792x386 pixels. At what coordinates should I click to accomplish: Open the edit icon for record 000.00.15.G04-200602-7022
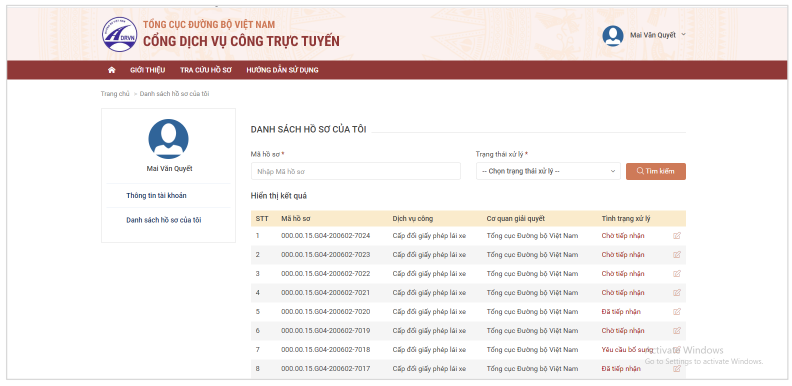(677, 274)
